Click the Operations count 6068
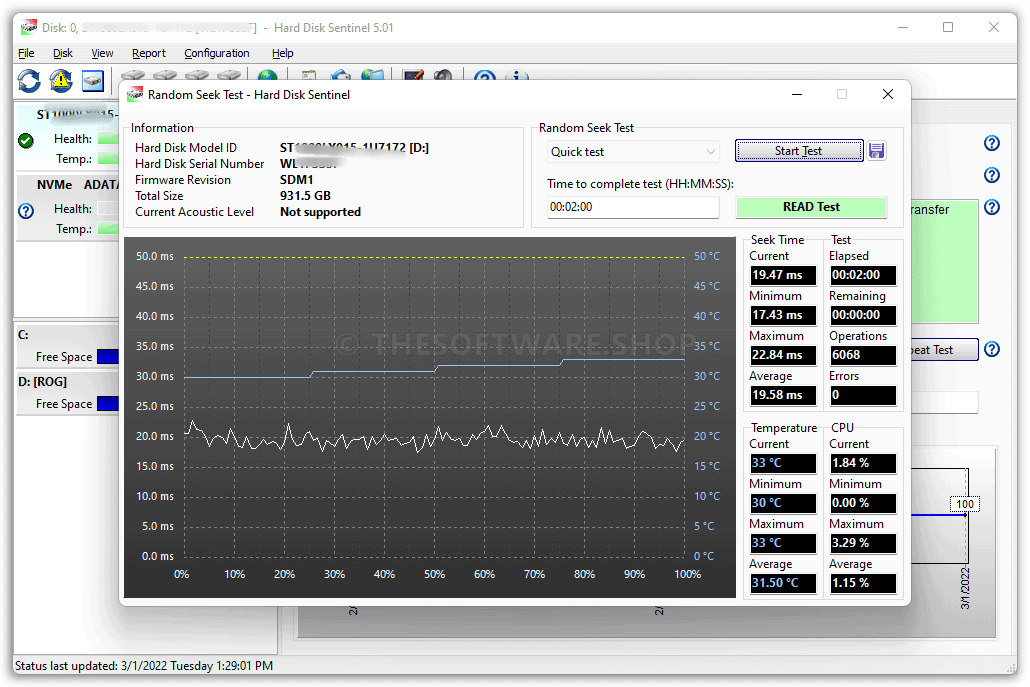Viewport: 1030px width, 687px height. [x=862, y=355]
